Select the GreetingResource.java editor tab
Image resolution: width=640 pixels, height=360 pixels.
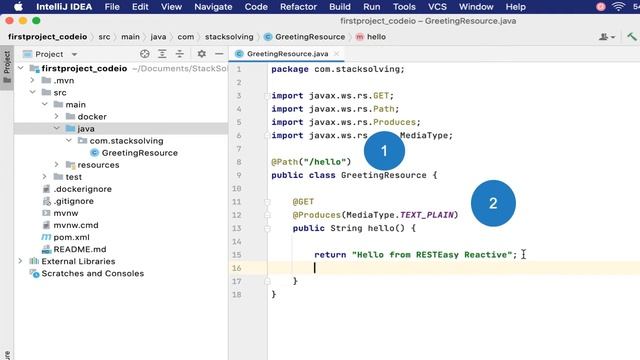coord(287,54)
